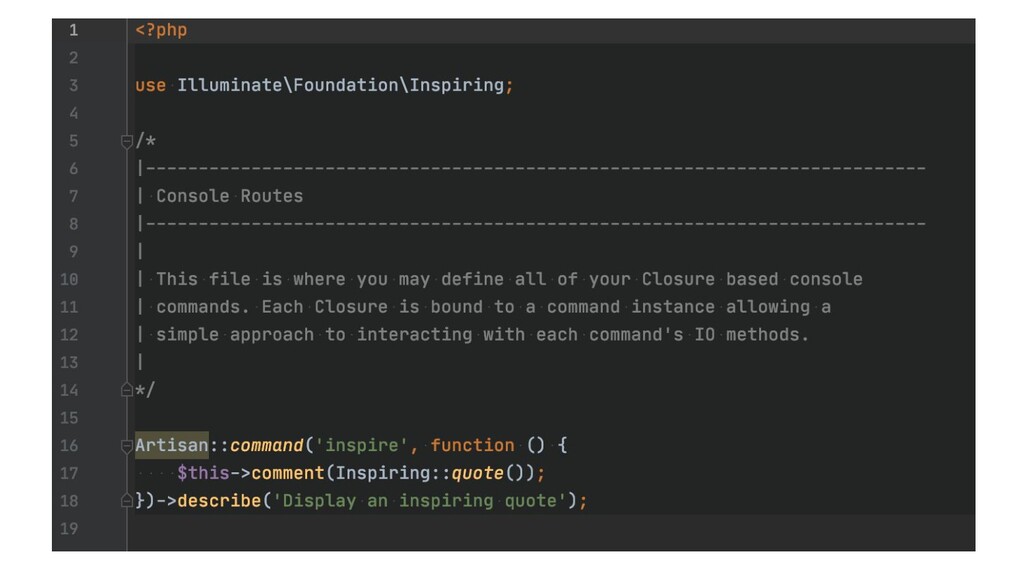Click the 'quote' static method call

click(477, 473)
